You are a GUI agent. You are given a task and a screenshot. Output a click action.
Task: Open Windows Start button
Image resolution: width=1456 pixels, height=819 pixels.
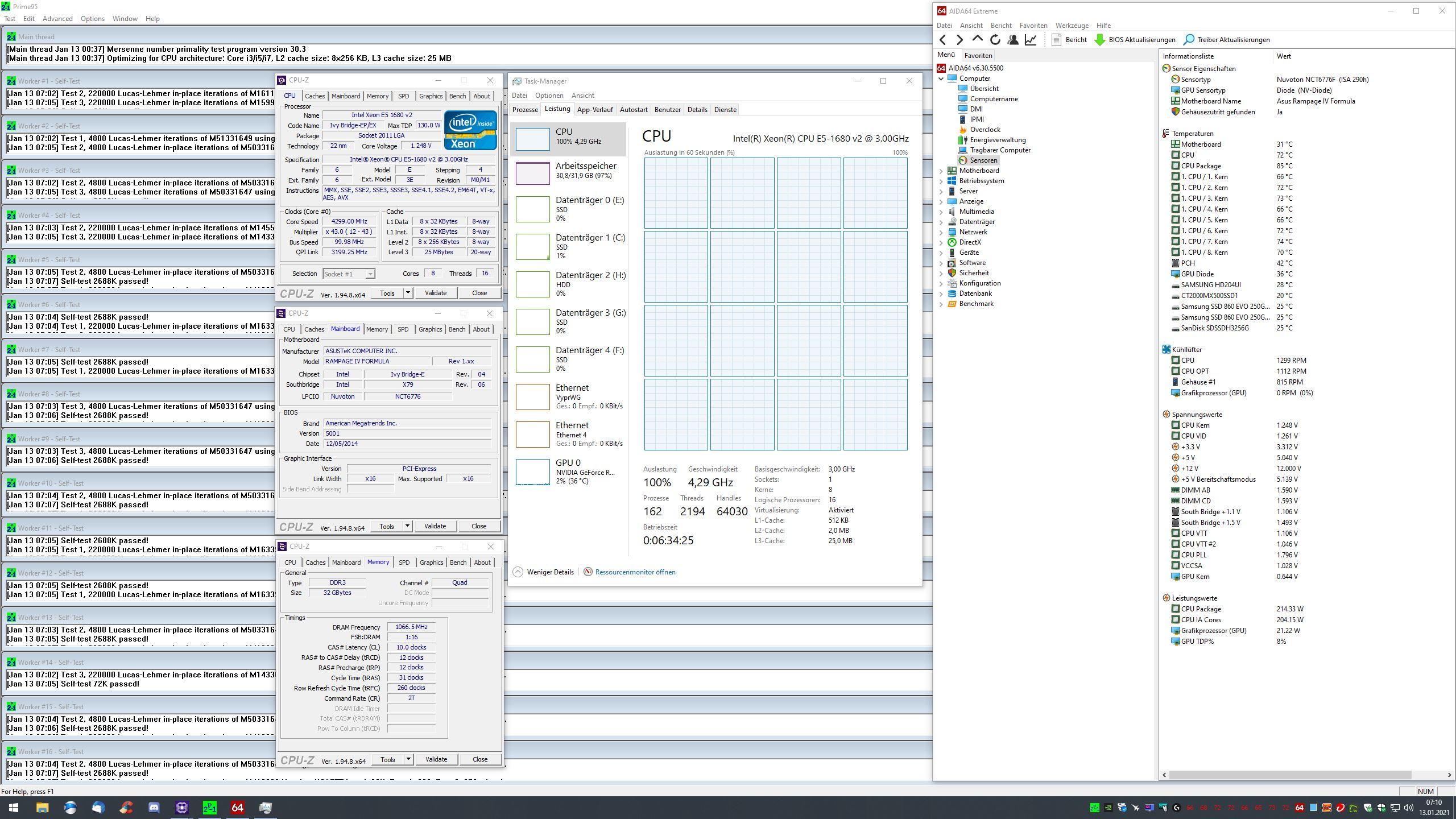[14, 808]
